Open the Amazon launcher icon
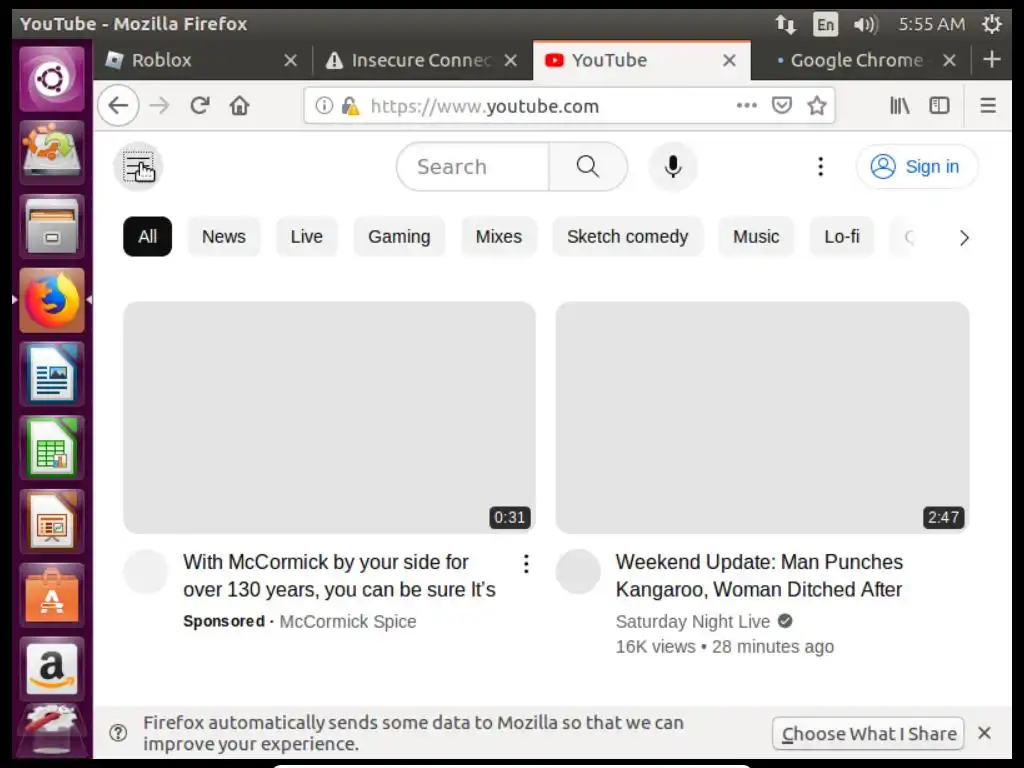 52,669
